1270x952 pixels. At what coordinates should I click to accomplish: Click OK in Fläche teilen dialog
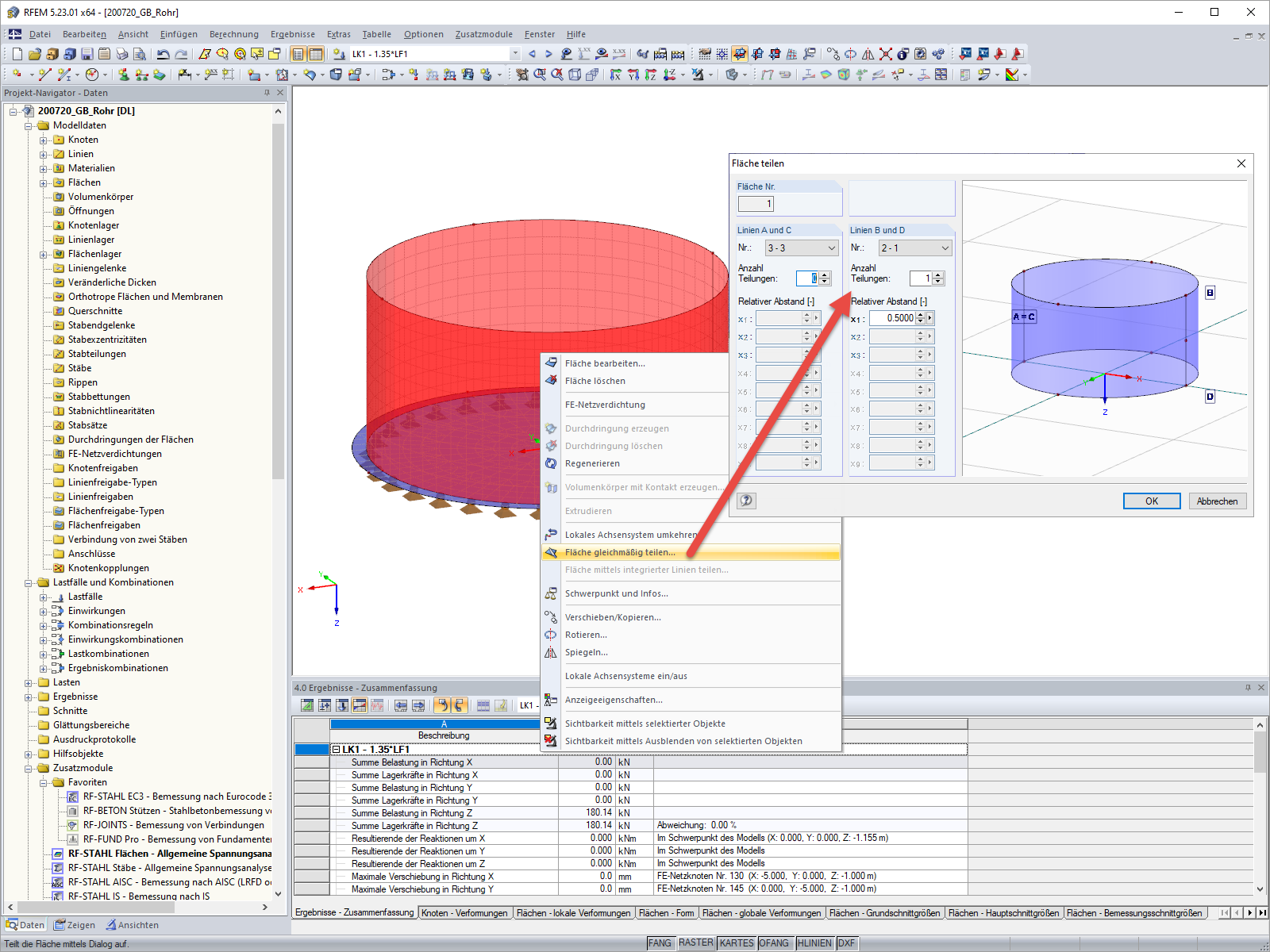(x=1152, y=501)
